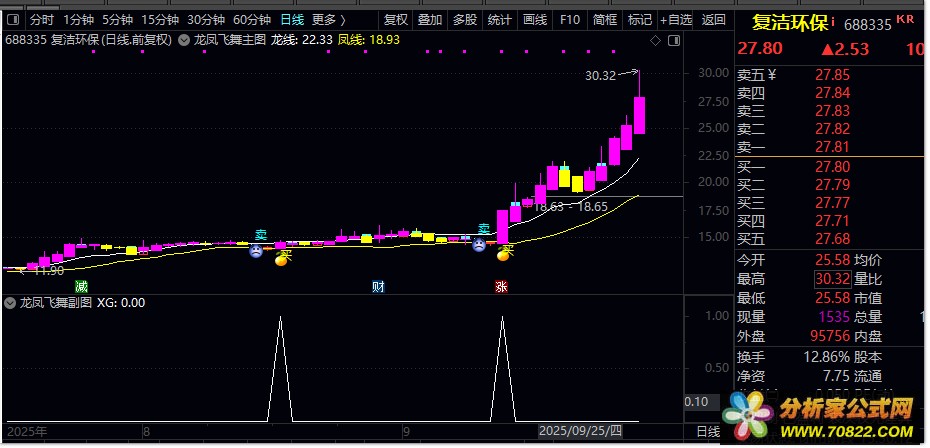Click 现量 value 1535
The image size is (930, 448).
point(835,317)
